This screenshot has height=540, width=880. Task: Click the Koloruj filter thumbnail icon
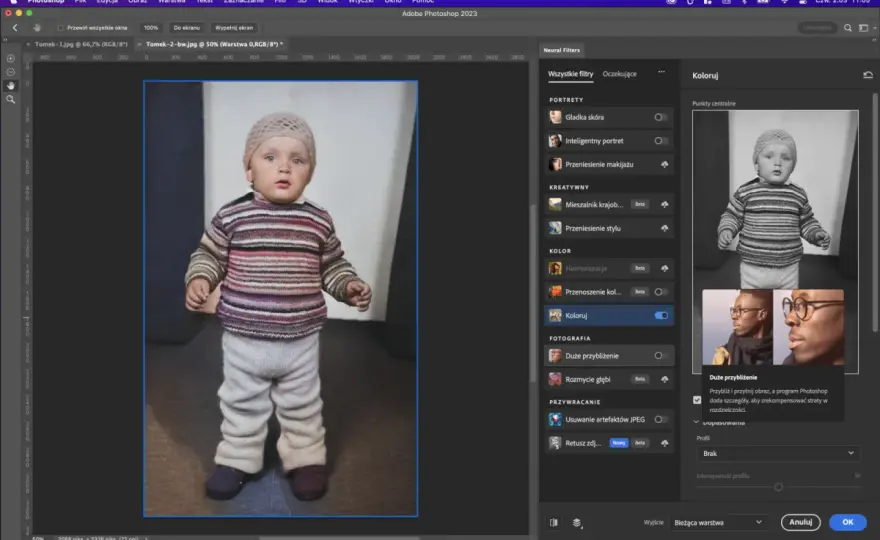click(555, 315)
